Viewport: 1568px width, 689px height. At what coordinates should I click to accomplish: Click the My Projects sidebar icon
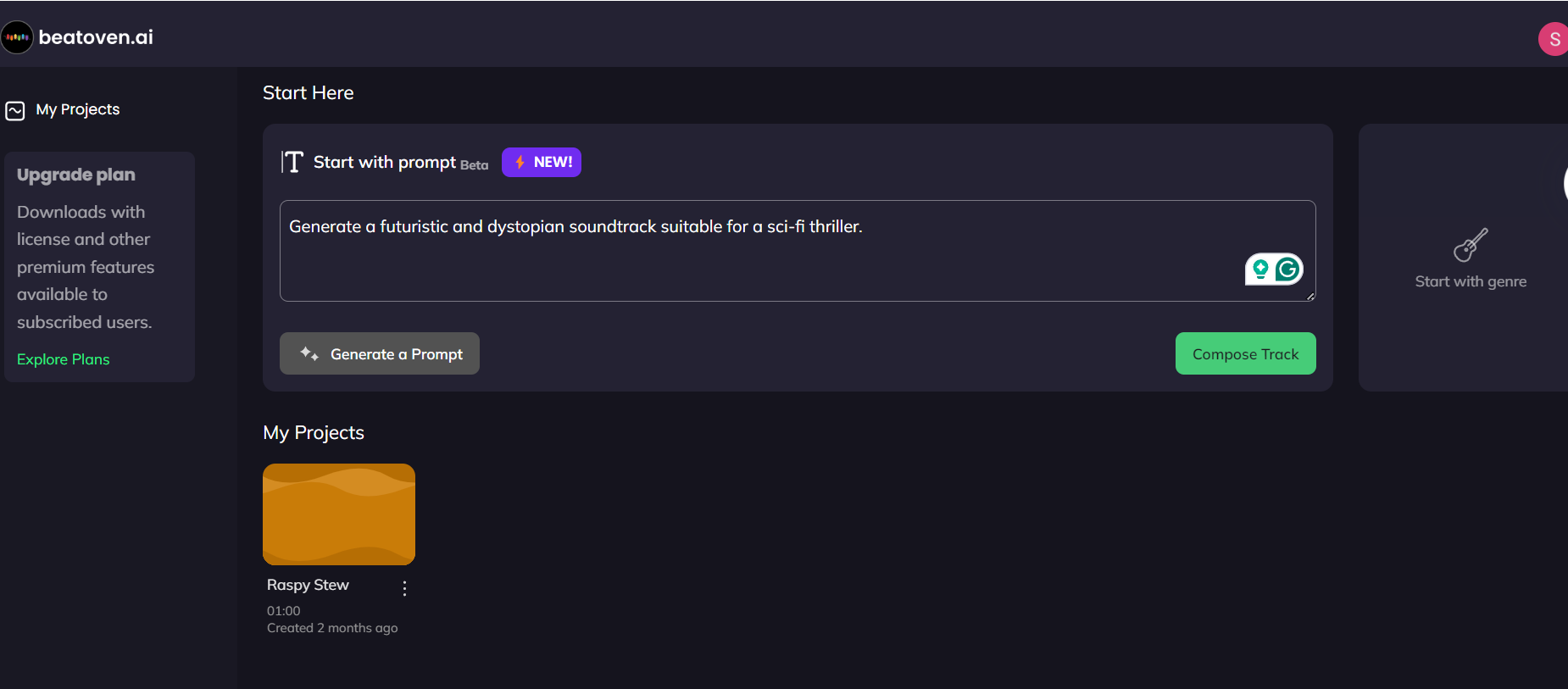click(15, 111)
